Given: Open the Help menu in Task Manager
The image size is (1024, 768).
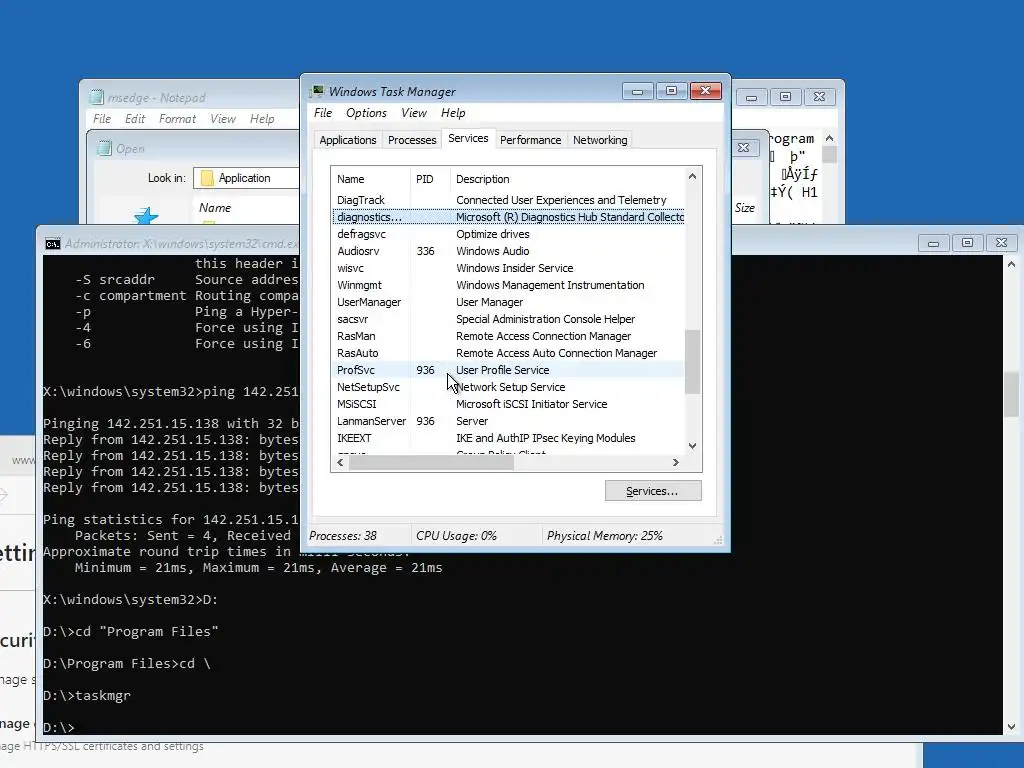Looking at the screenshot, I should [453, 113].
